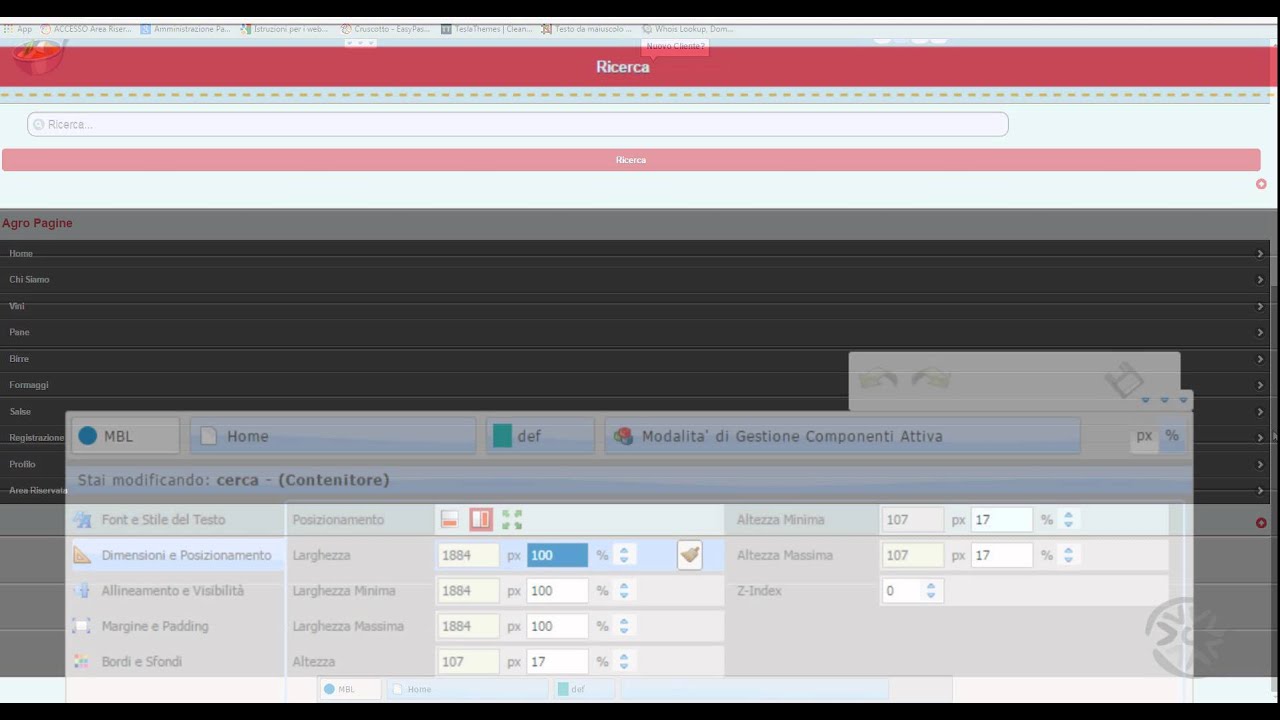This screenshot has height=720, width=1280.
Task: Switch units to percent
Action: coord(1171,436)
